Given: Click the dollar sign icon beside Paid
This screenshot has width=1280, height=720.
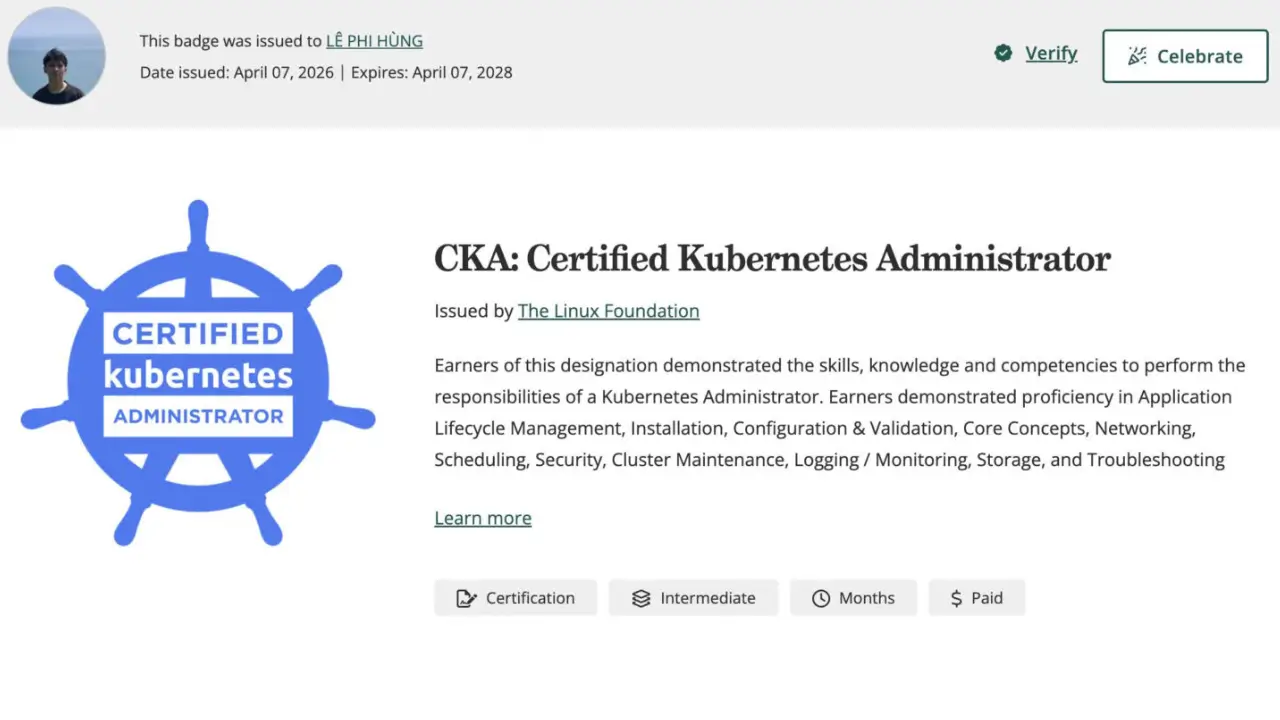Looking at the screenshot, I should pos(956,598).
